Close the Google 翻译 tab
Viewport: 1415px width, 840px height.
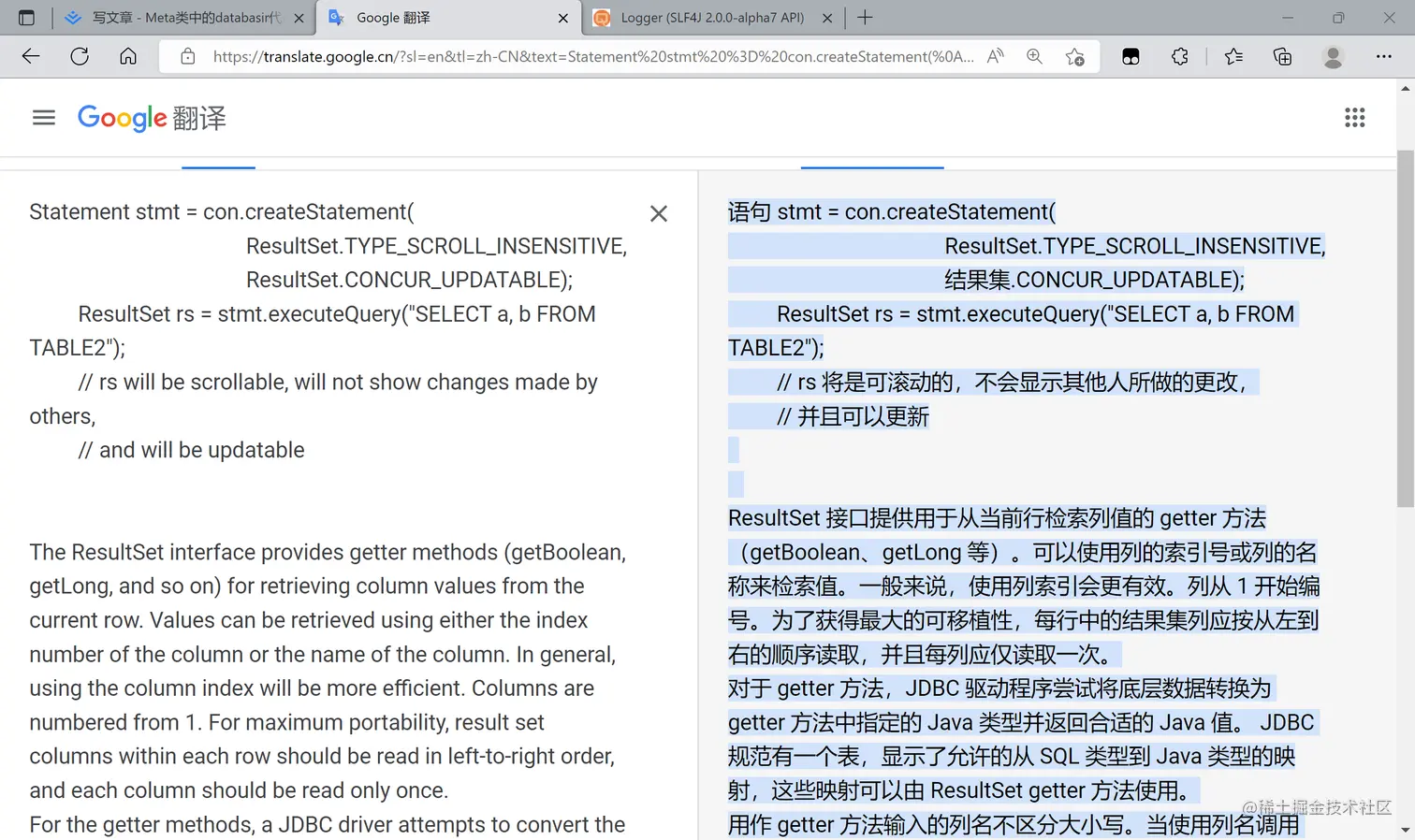click(x=562, y=18)
